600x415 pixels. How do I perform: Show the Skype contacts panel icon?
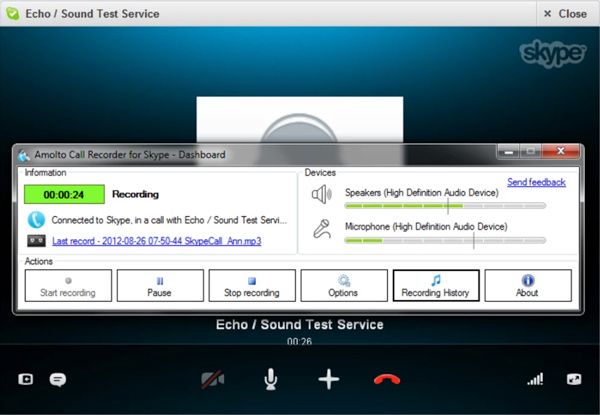(26, 379)
